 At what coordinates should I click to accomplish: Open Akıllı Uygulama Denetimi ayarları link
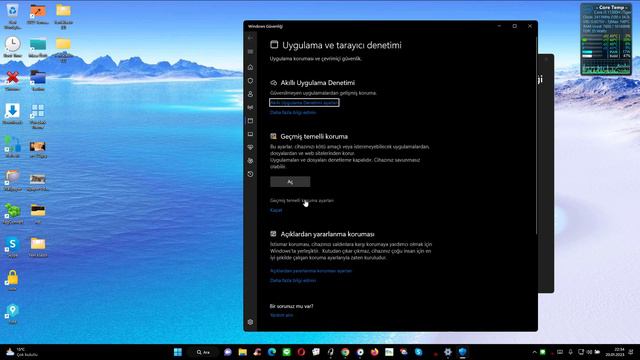tap(304, 103)
